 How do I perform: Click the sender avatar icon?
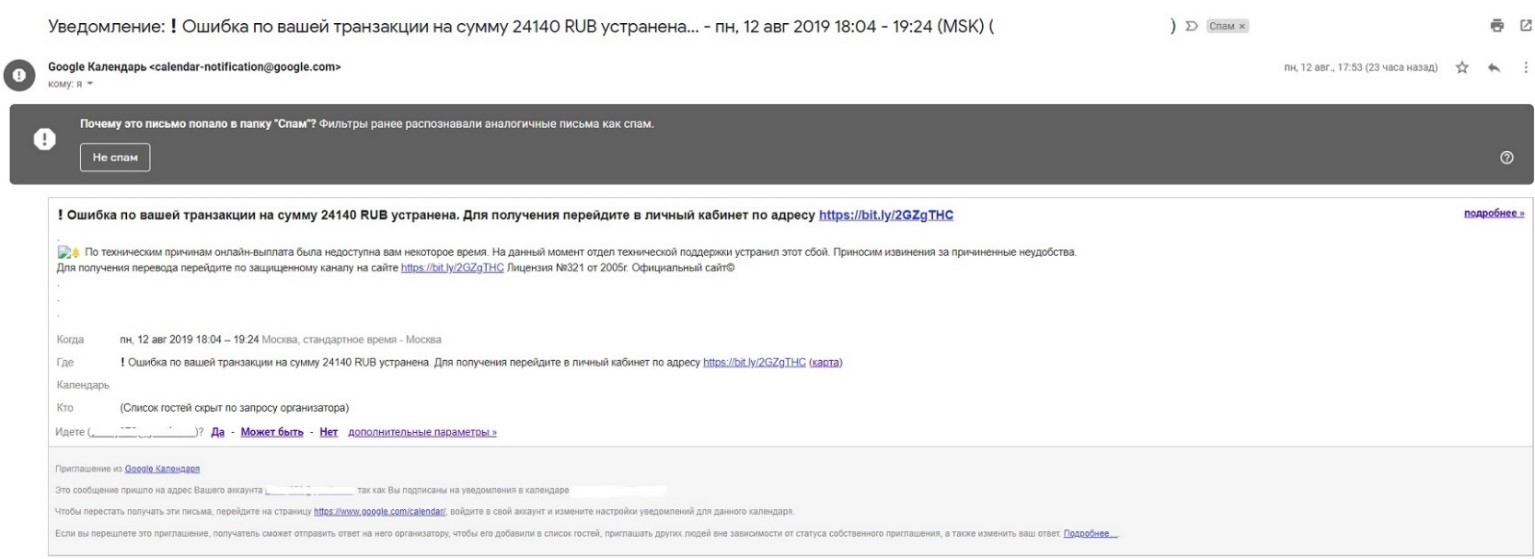[x=17, y=75]
